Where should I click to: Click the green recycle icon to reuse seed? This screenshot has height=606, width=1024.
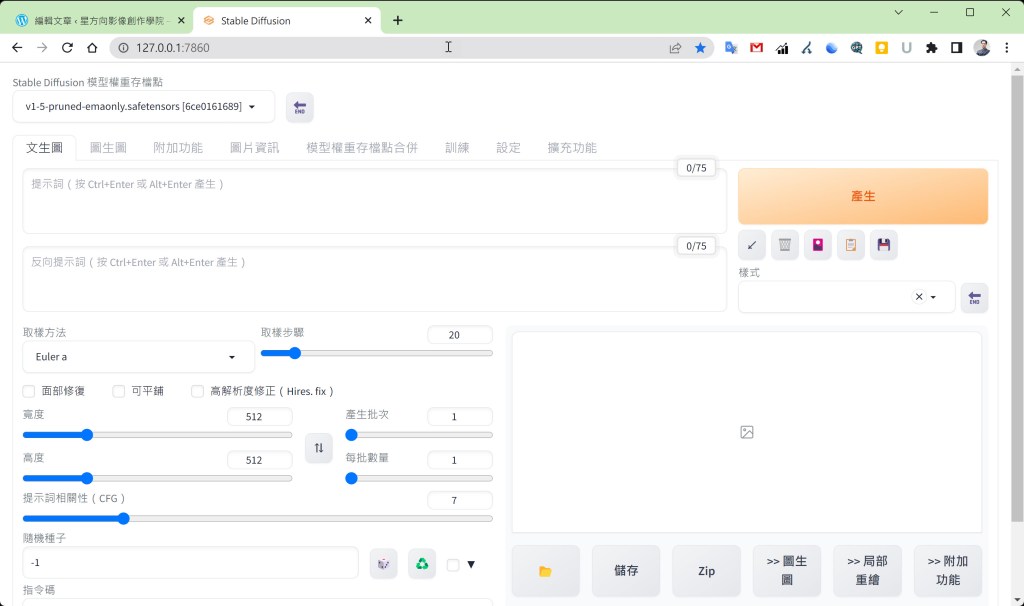(x=422, y=564)
